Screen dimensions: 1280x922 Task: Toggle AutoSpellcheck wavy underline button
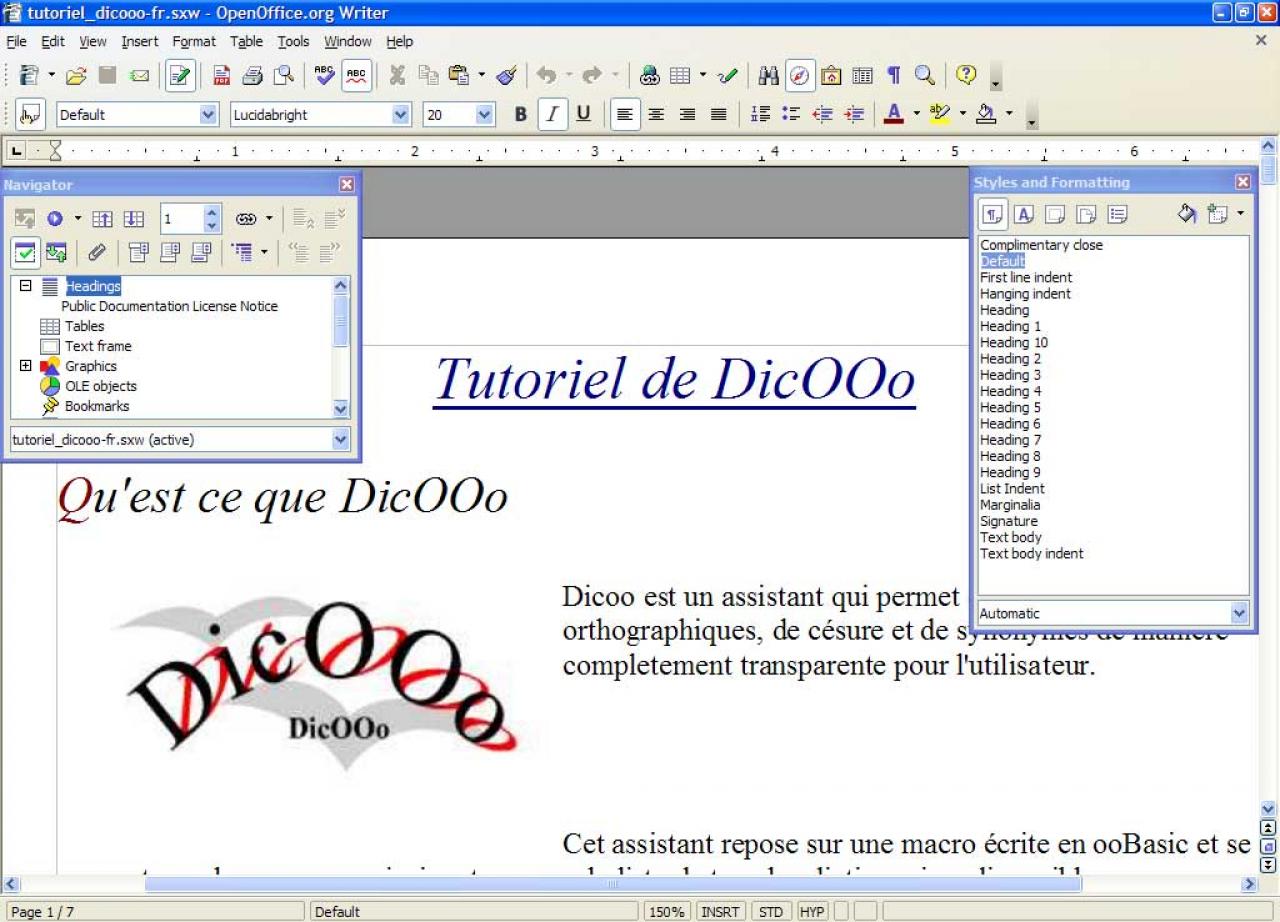click(x=356, y=75)
